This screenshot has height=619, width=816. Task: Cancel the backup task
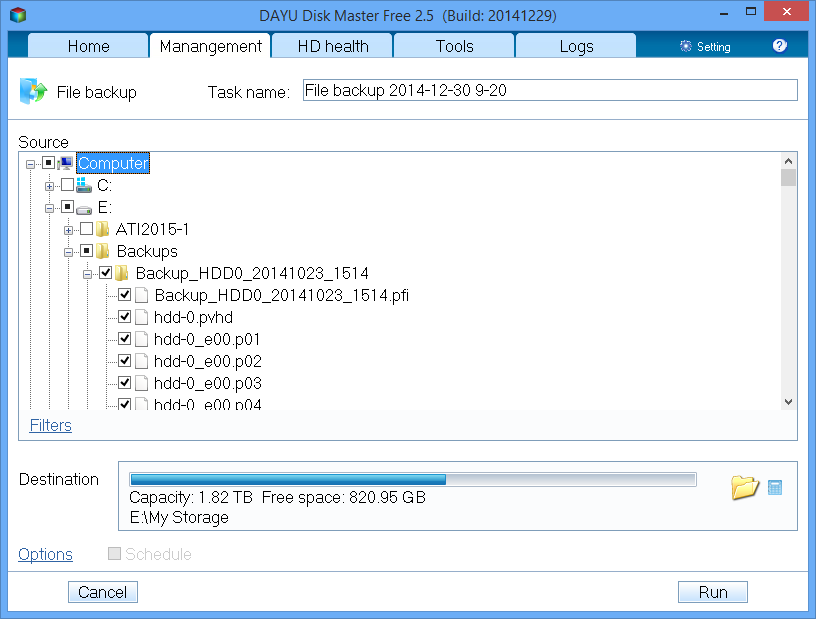(x=103, y=592)
